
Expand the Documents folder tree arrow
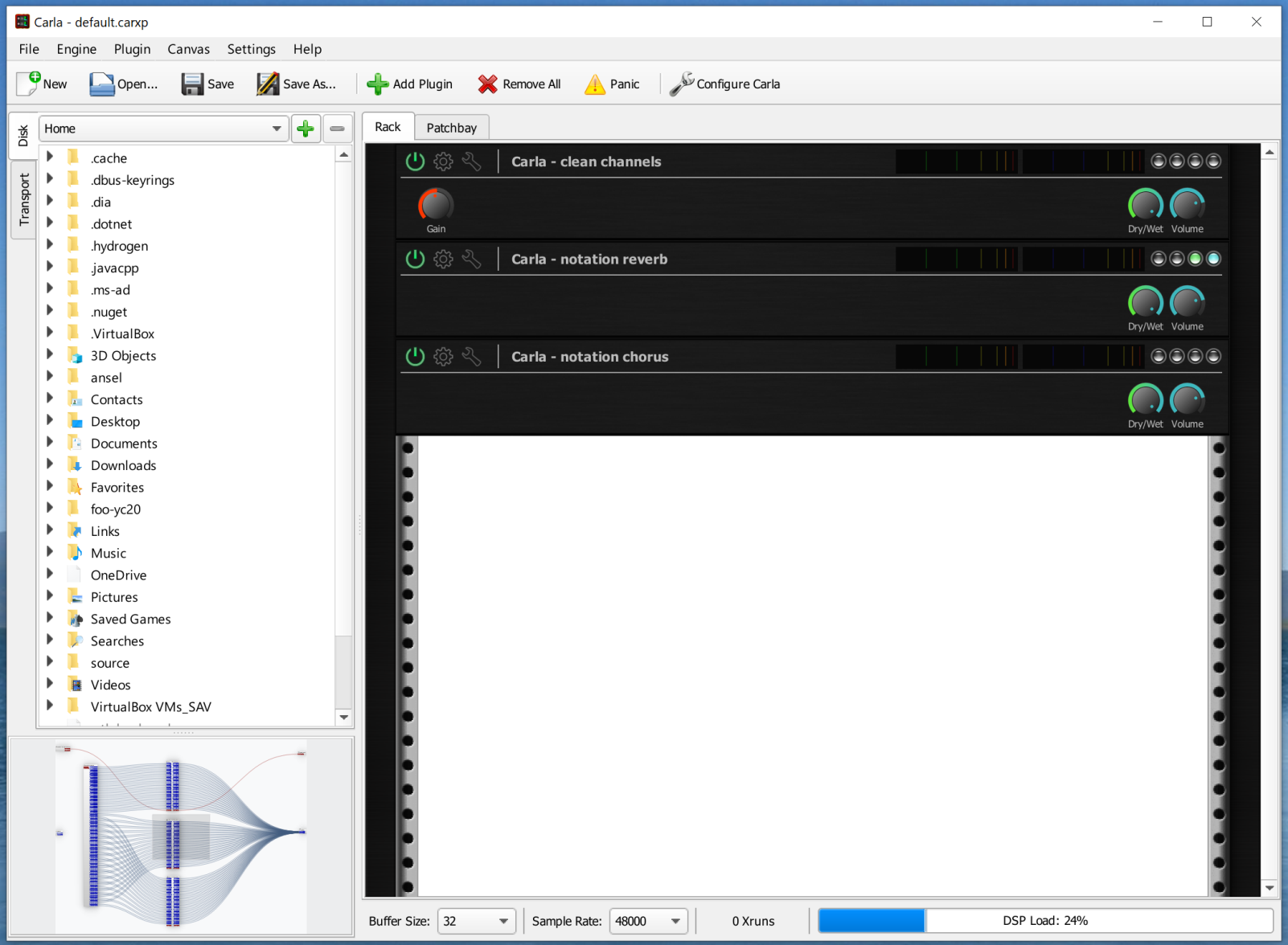[x=50, y=443]
